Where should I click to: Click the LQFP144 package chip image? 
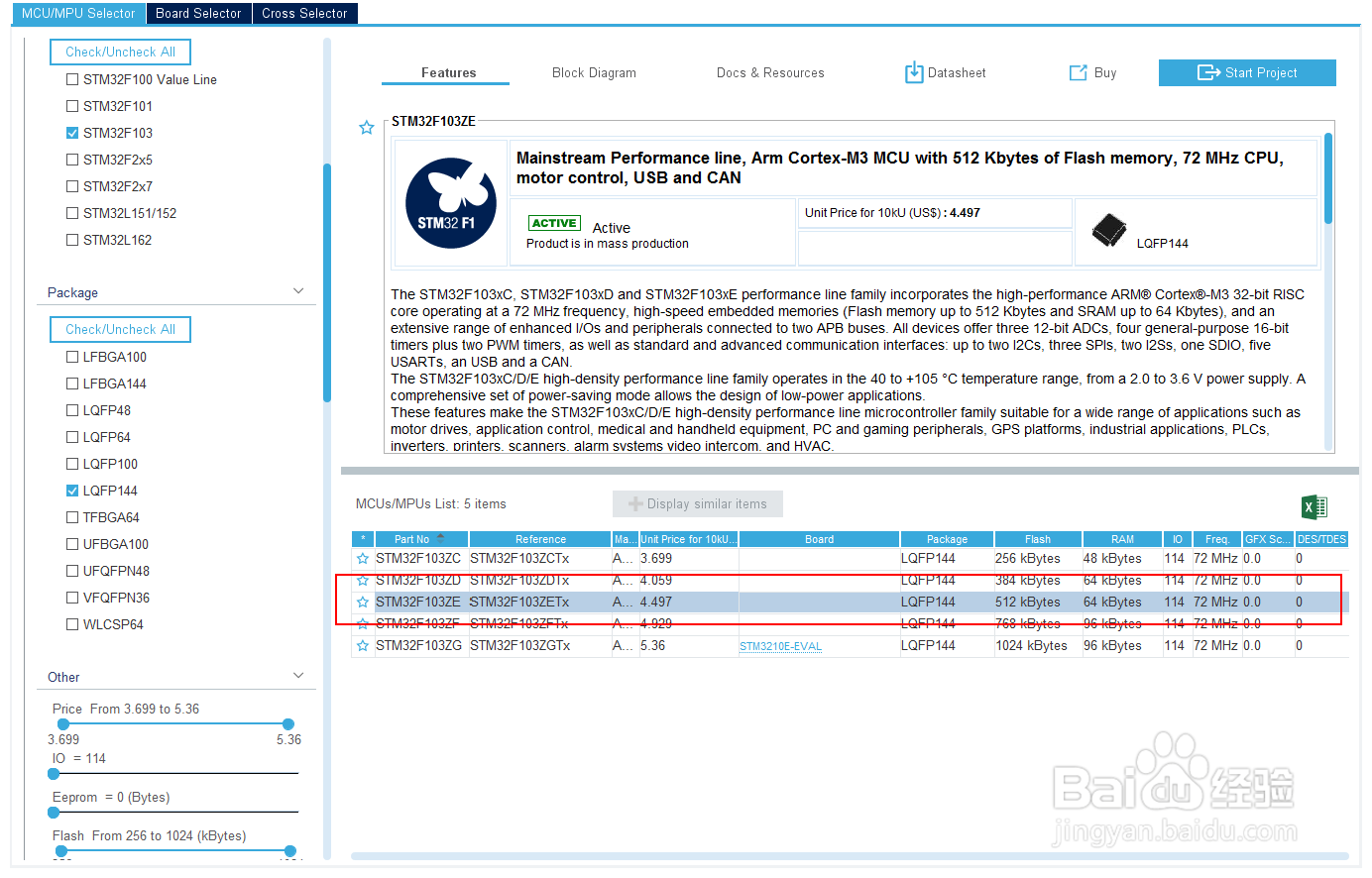coord(1109,230)
